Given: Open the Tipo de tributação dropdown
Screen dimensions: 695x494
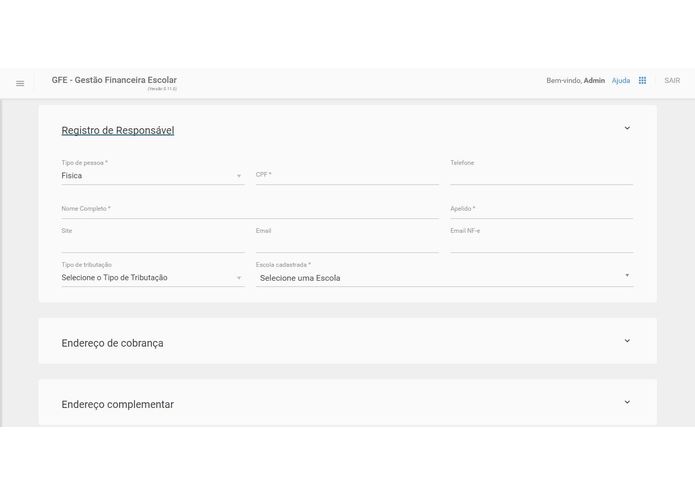Looking at the screenshot, I should tap(152, 278).
